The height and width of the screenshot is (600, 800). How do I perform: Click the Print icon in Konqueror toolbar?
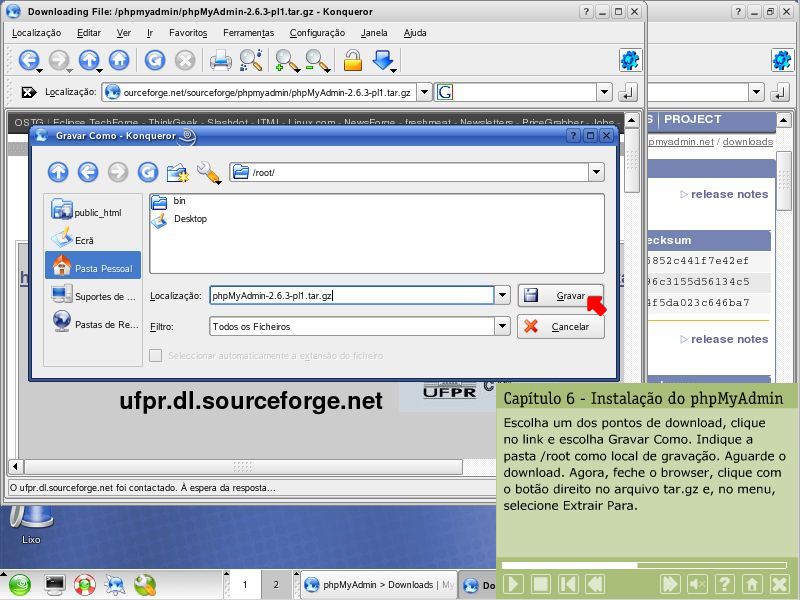(220, 61)
